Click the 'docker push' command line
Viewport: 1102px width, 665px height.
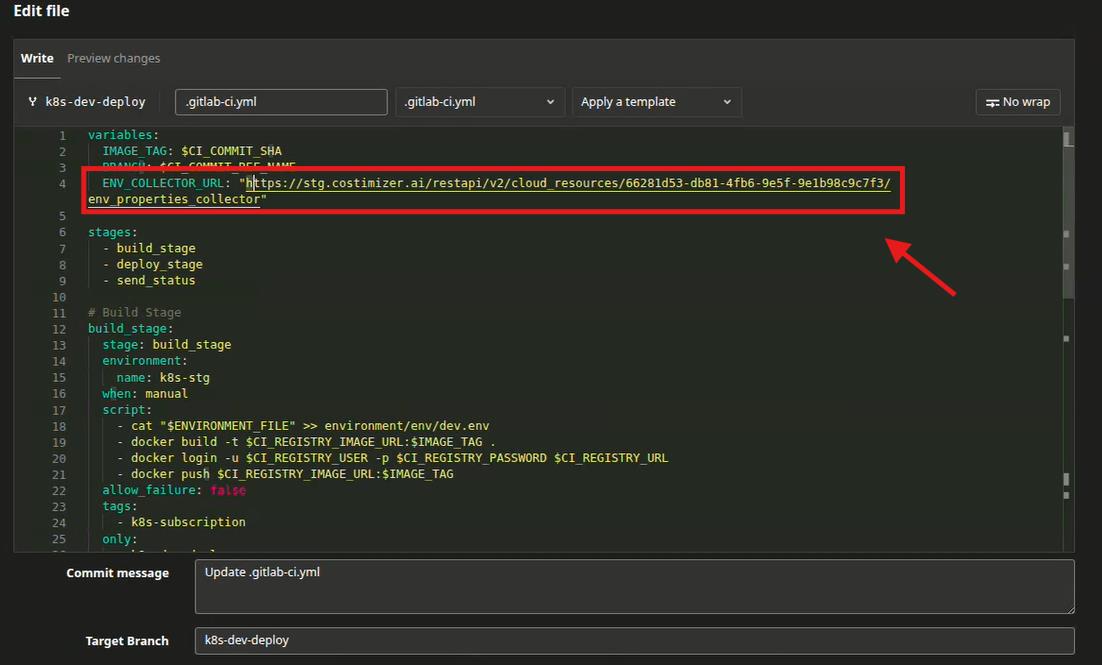click(285, 474)
